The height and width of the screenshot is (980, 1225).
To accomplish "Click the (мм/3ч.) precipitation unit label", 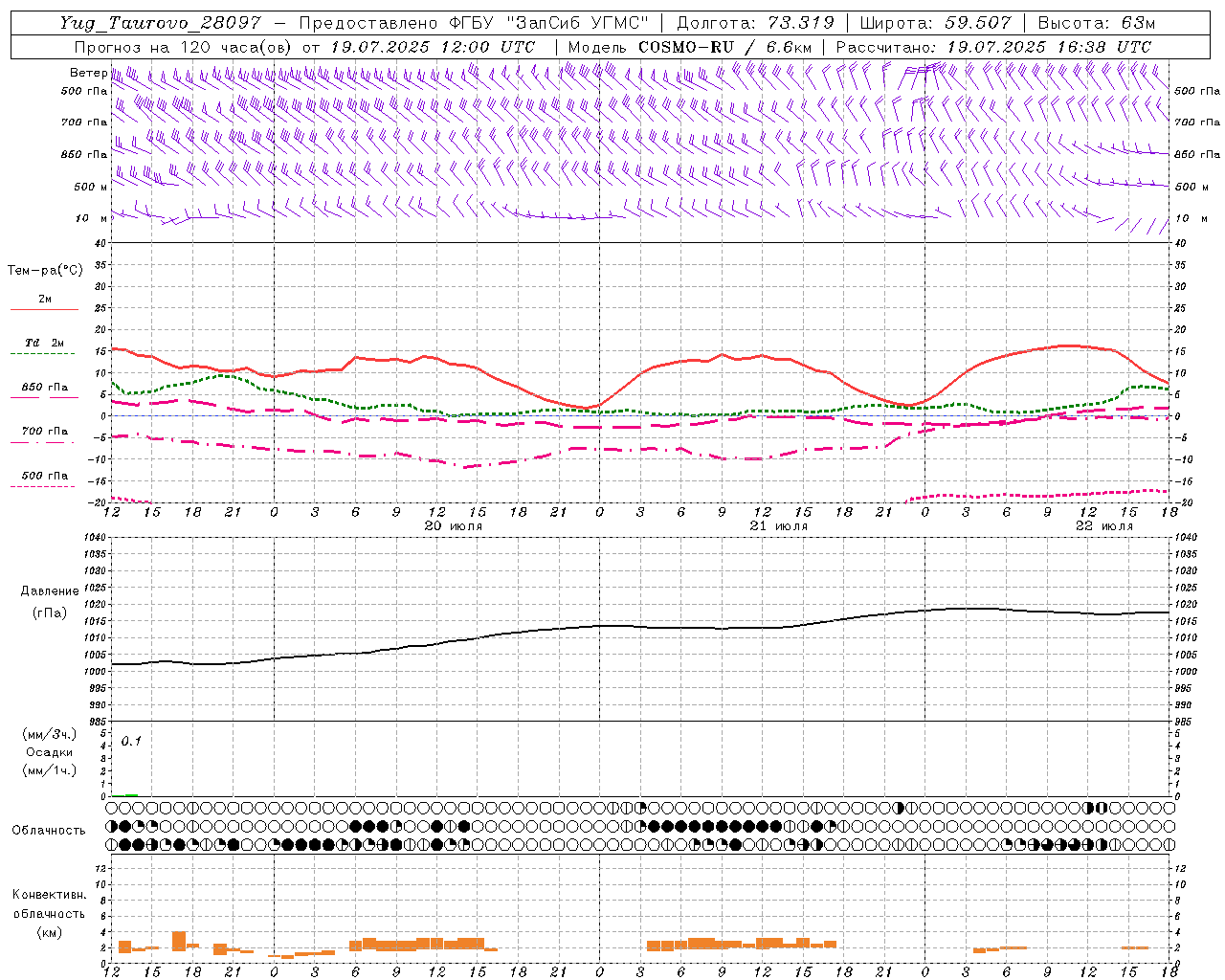I will coord(49,734).
